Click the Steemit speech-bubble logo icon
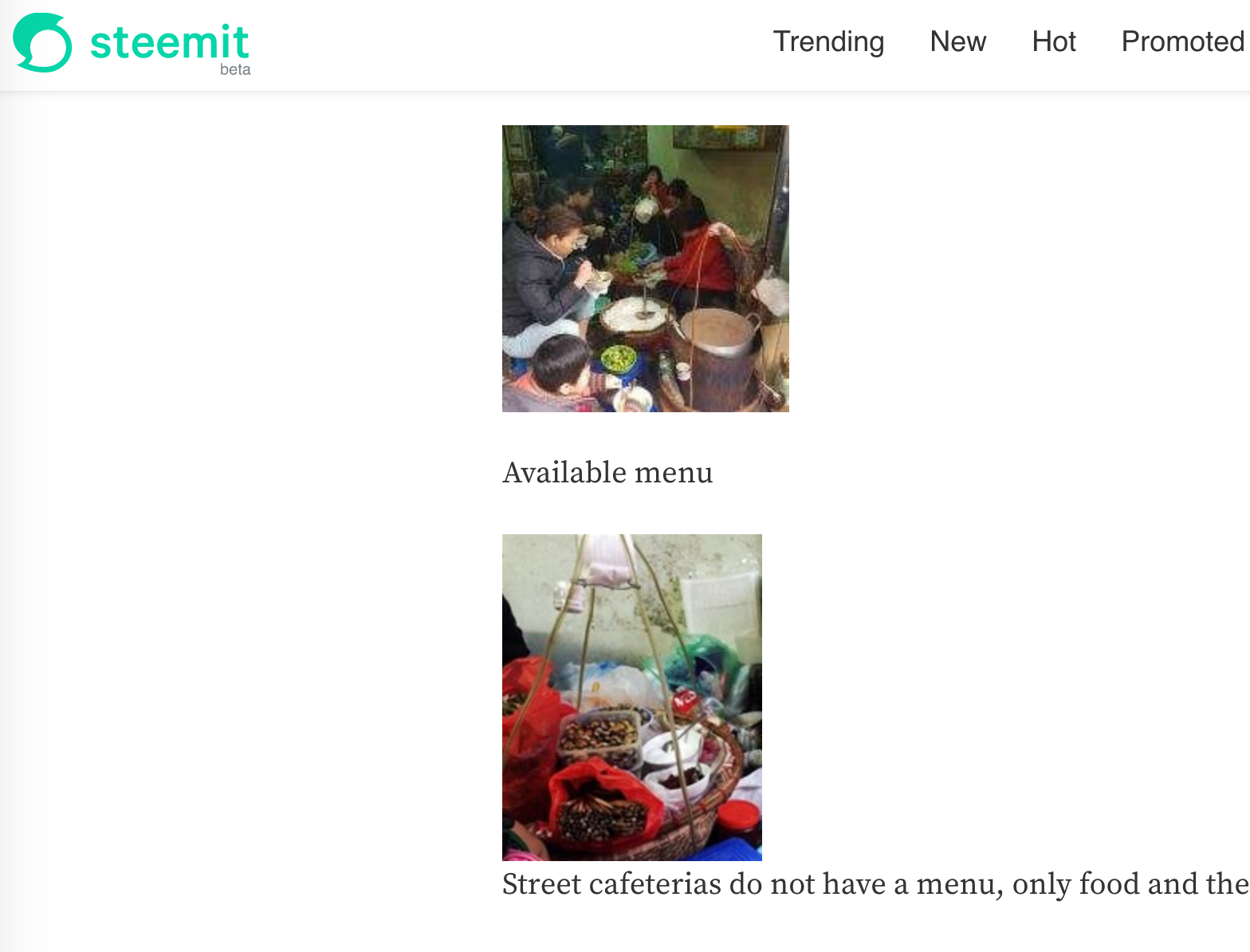Image resolution: width=1250 pixels, height=952 pixels. point(42,43)
